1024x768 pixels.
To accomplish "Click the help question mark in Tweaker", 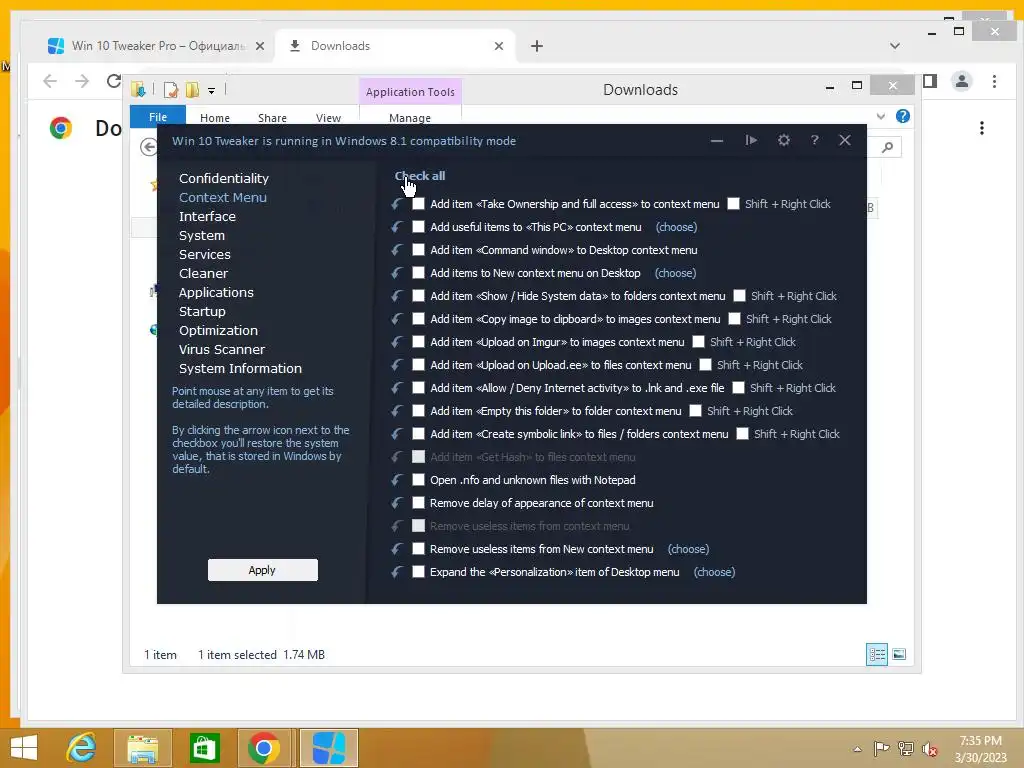I will pyautogui.click(x=814, y=140).
